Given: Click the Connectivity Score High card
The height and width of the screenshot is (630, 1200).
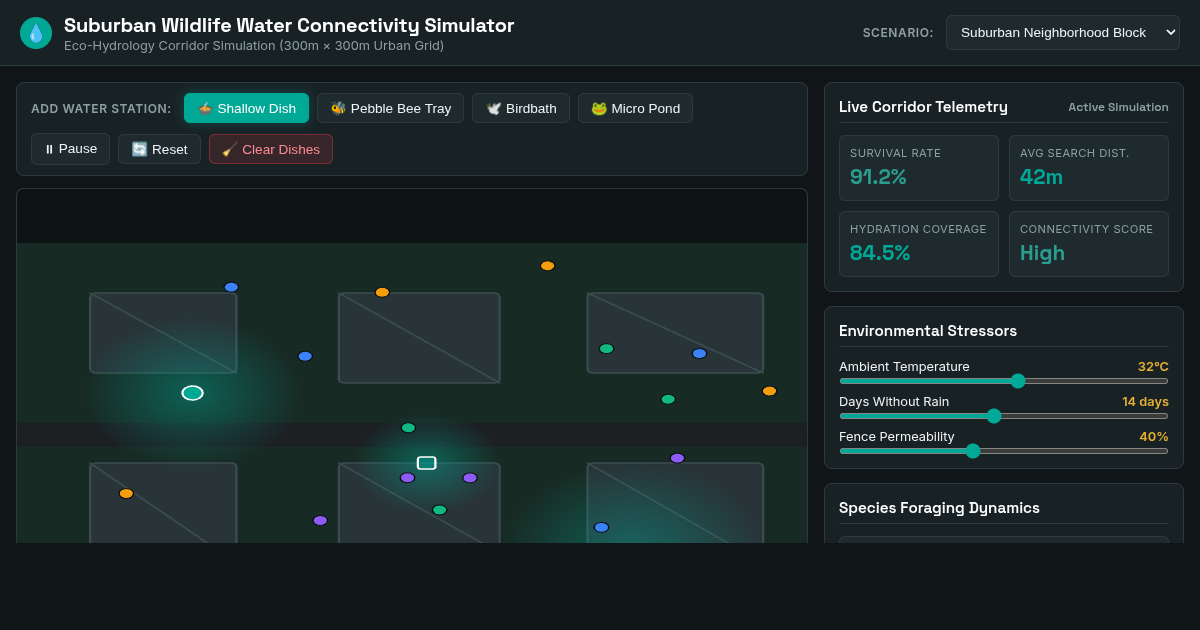Looking at the screenshot, I should pyautogui.click(x=1088, y=244).
